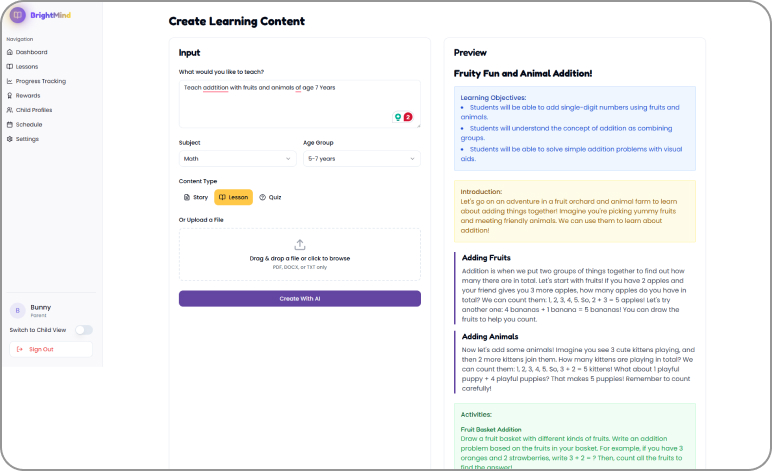772x471 pixels.
Task: Open Dashboard from the home icon
Action: (x=9, y=52)
